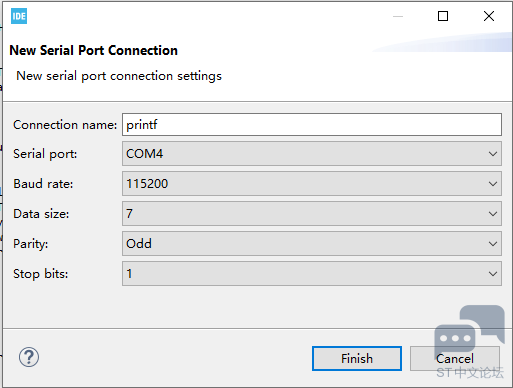Minimize the serial port dialog window
513x388 pixels.
[398, 16]
